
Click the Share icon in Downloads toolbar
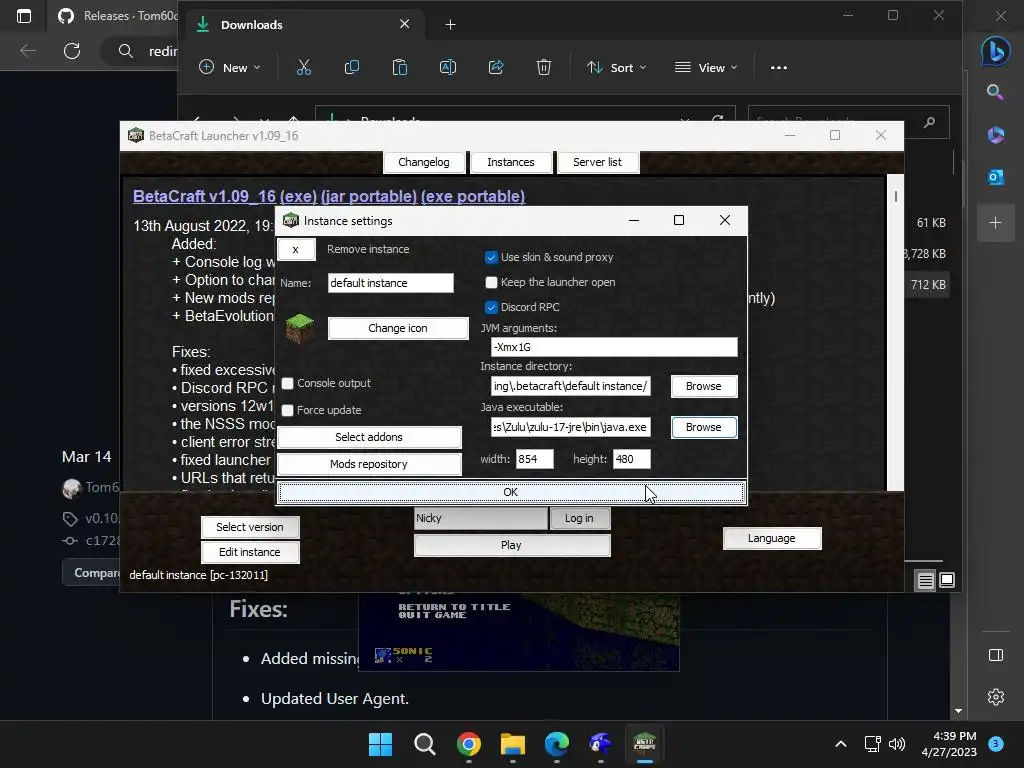pos(496,67)
